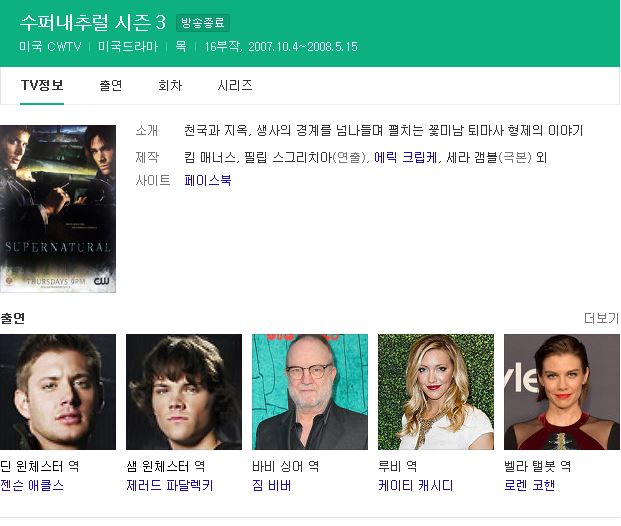Click the 방송종료 status badge
The height and width of the screenshot is (526, 621).
(x=203, y=23)
